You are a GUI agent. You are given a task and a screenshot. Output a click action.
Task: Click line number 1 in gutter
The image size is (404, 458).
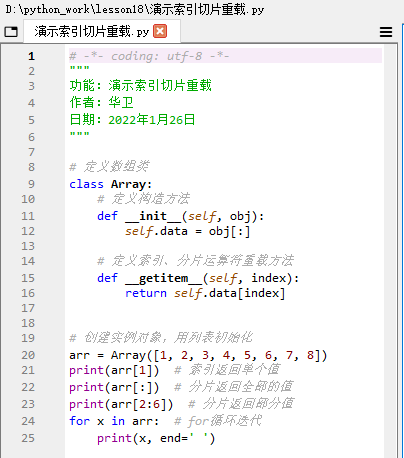pos(31,56)
